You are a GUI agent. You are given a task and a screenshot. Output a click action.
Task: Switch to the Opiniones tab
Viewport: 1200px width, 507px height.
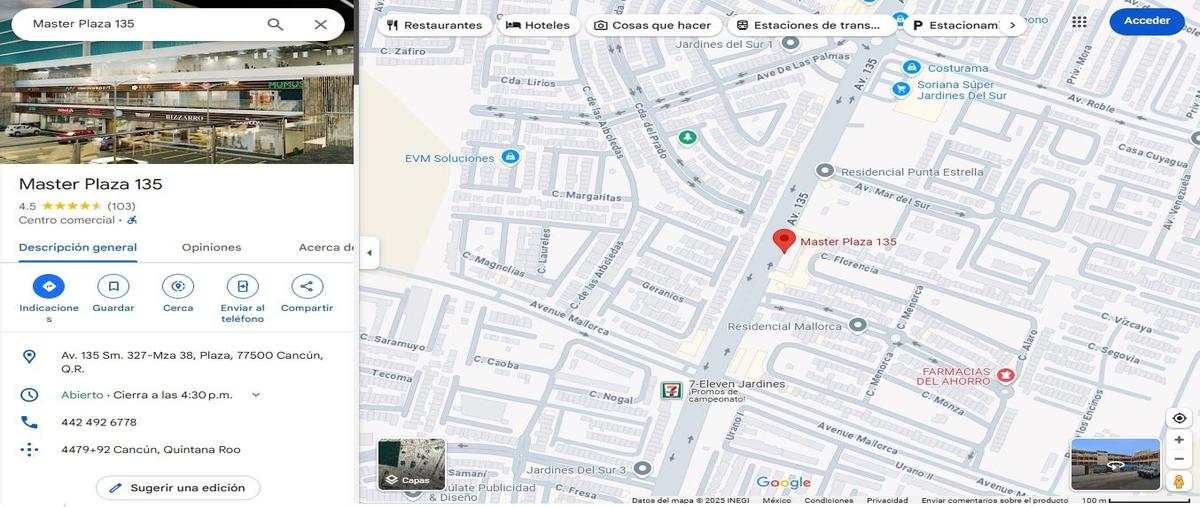pos(211,247)
